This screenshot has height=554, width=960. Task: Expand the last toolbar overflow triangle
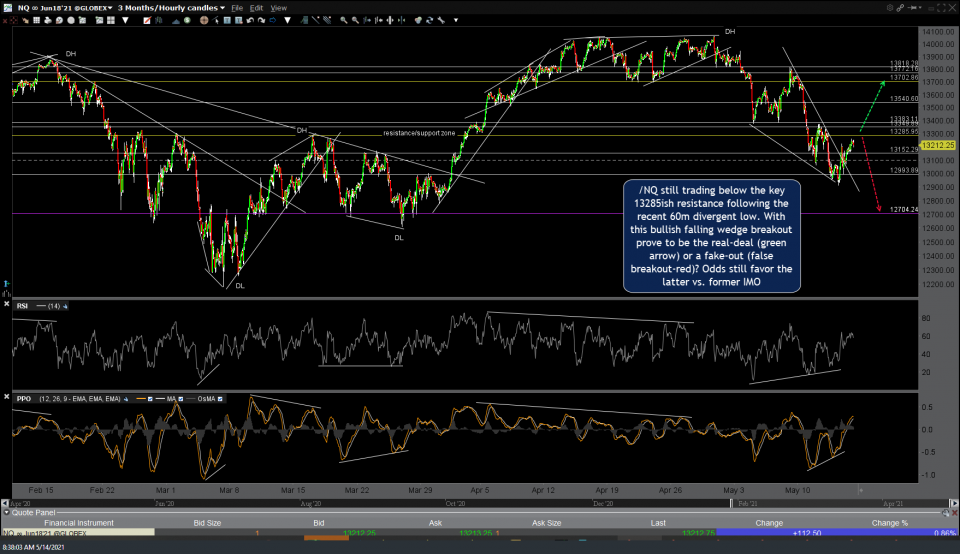(x=456, y=20)
